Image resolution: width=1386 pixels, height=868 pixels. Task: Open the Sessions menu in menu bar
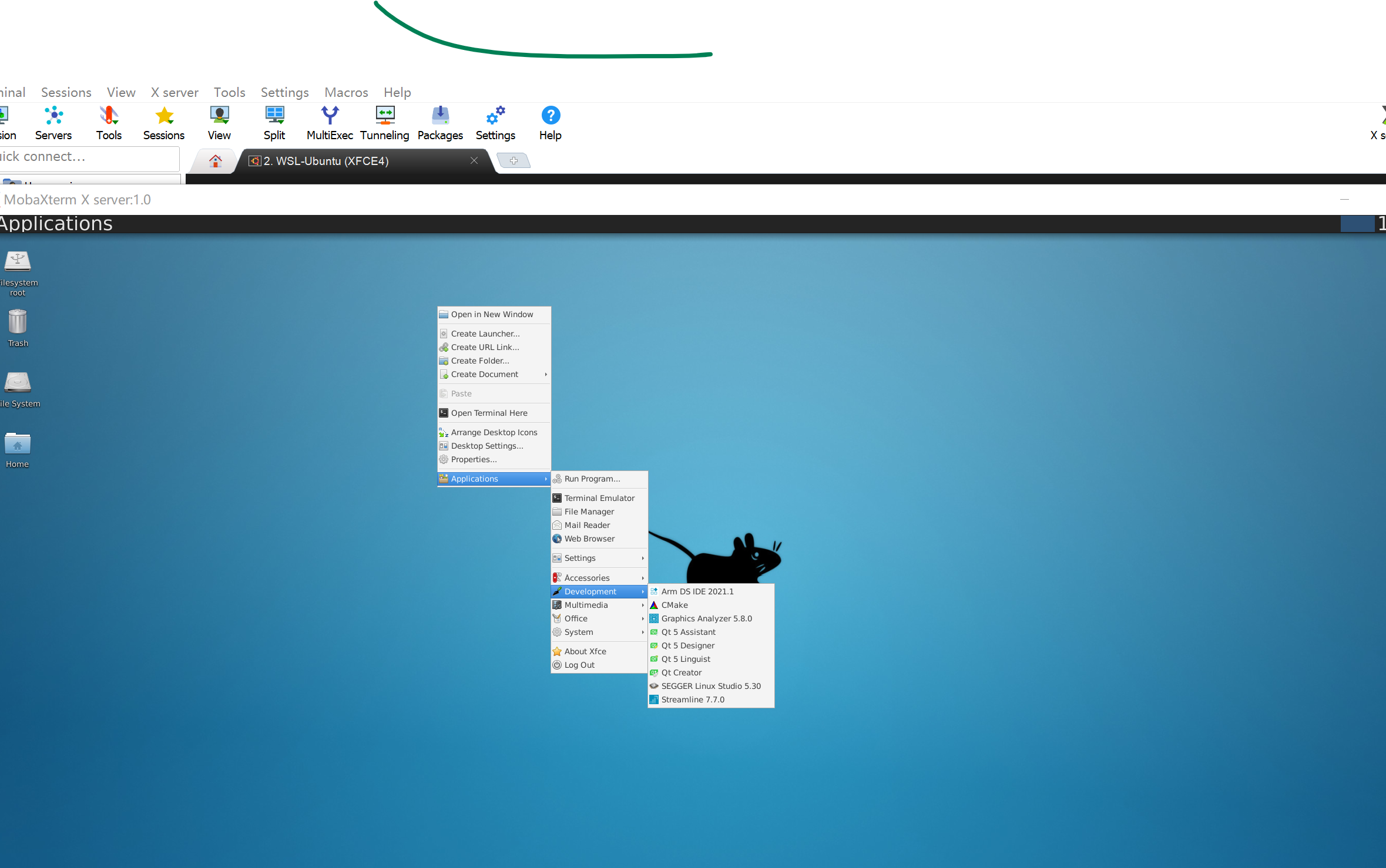(66, 92)
